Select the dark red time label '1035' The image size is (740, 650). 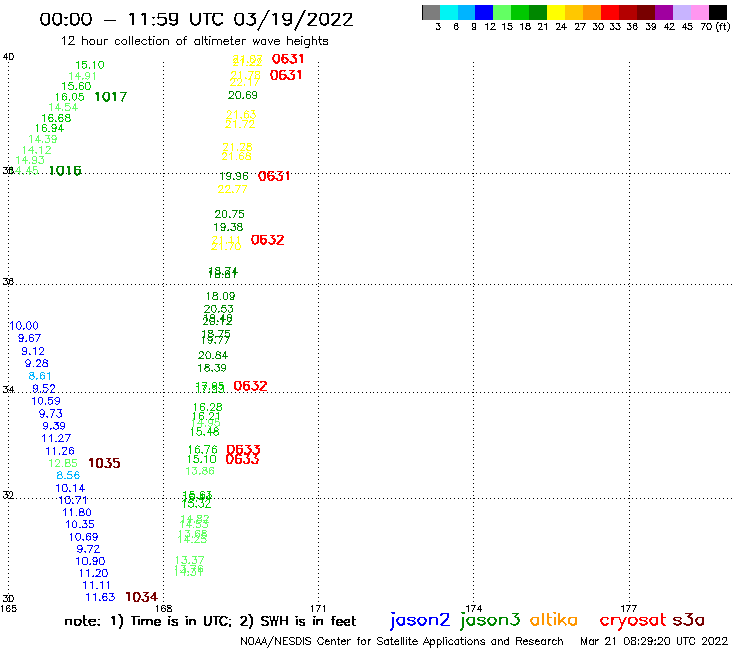[104, 463]
